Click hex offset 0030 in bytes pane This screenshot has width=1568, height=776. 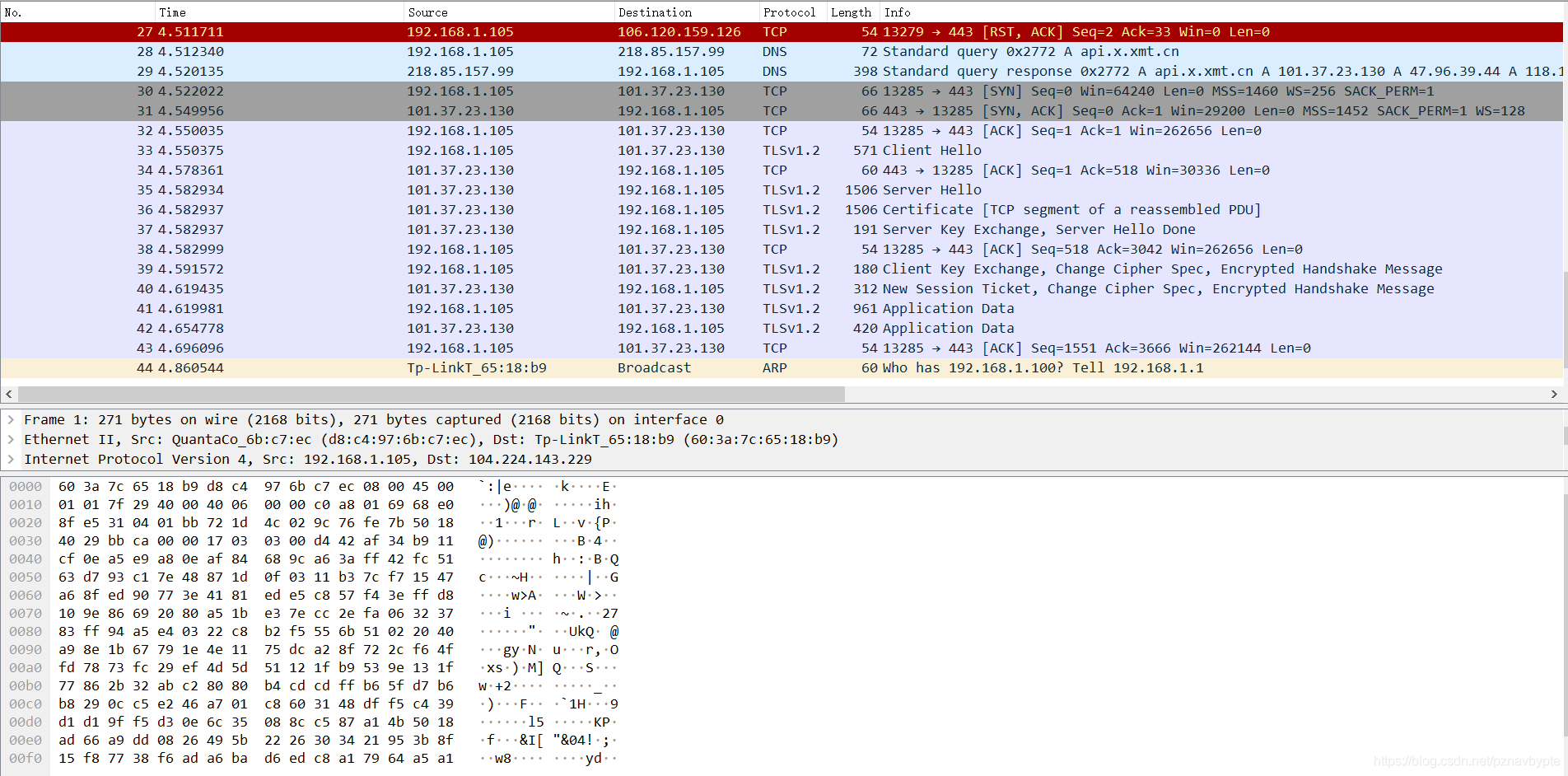pos(26,541)
